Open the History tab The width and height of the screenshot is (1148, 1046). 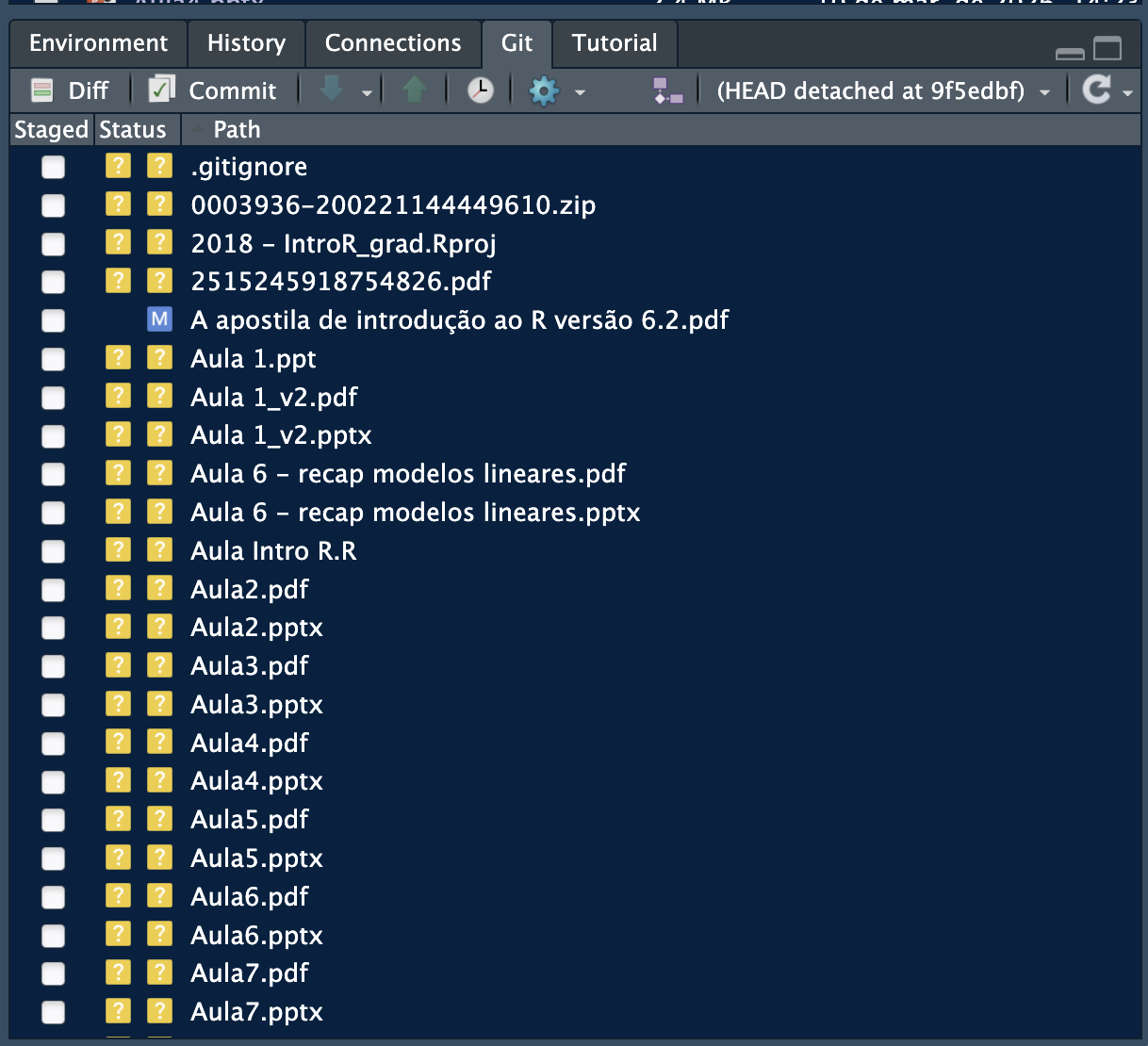pos(246,43)
